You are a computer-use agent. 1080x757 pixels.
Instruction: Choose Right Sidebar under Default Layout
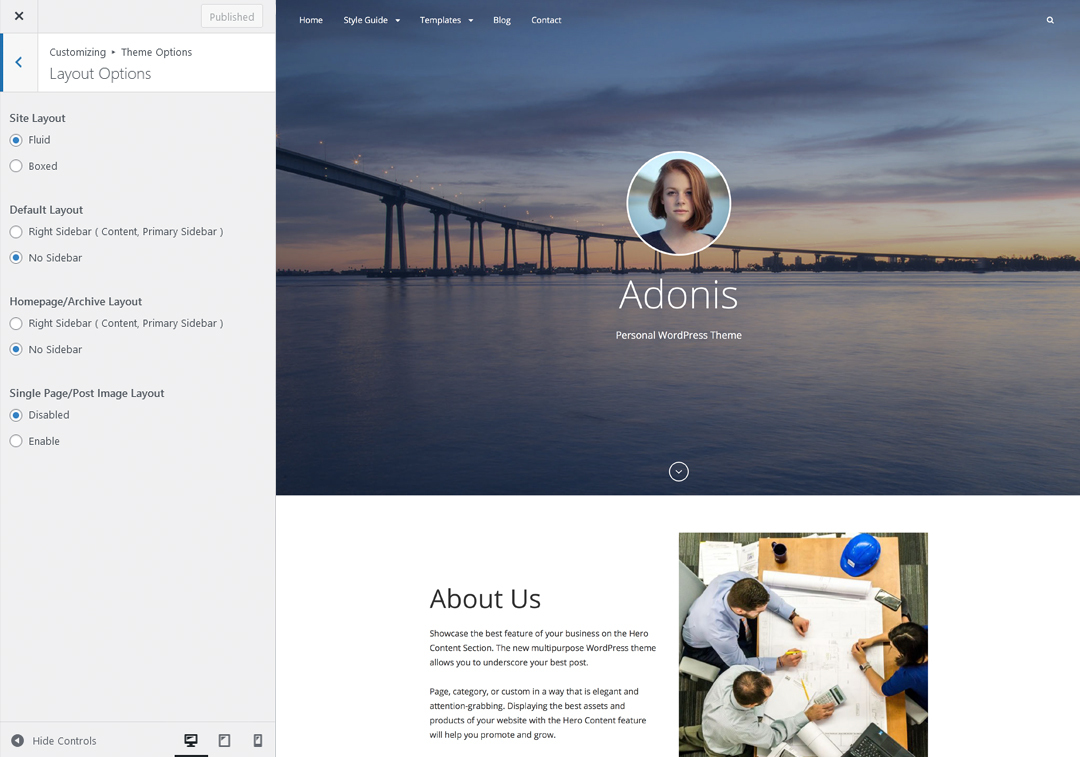[x=16, y=232]
